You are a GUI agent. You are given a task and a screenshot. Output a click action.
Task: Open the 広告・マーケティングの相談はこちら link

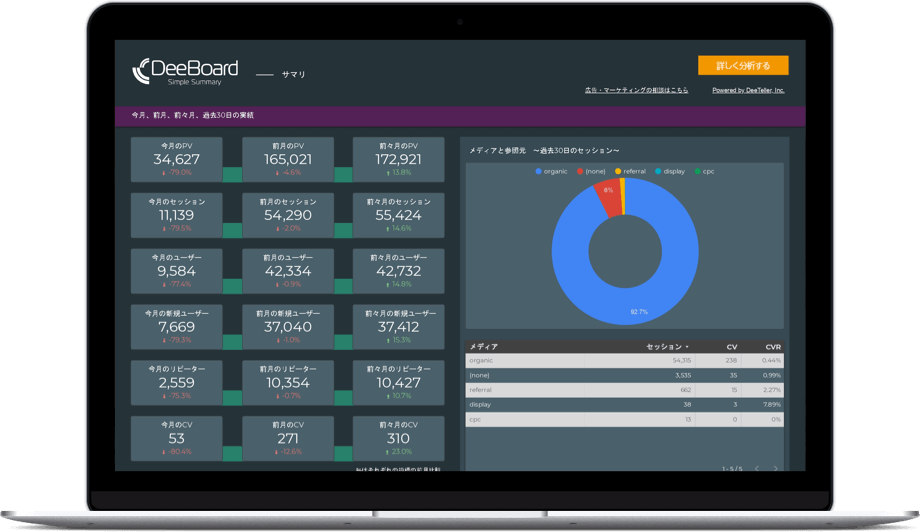pos(636,90)
